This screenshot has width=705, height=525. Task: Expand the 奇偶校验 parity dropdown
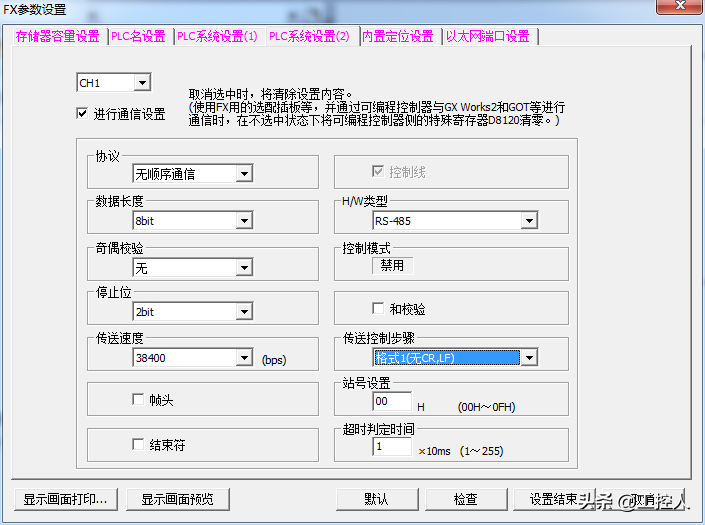(244, 267)
